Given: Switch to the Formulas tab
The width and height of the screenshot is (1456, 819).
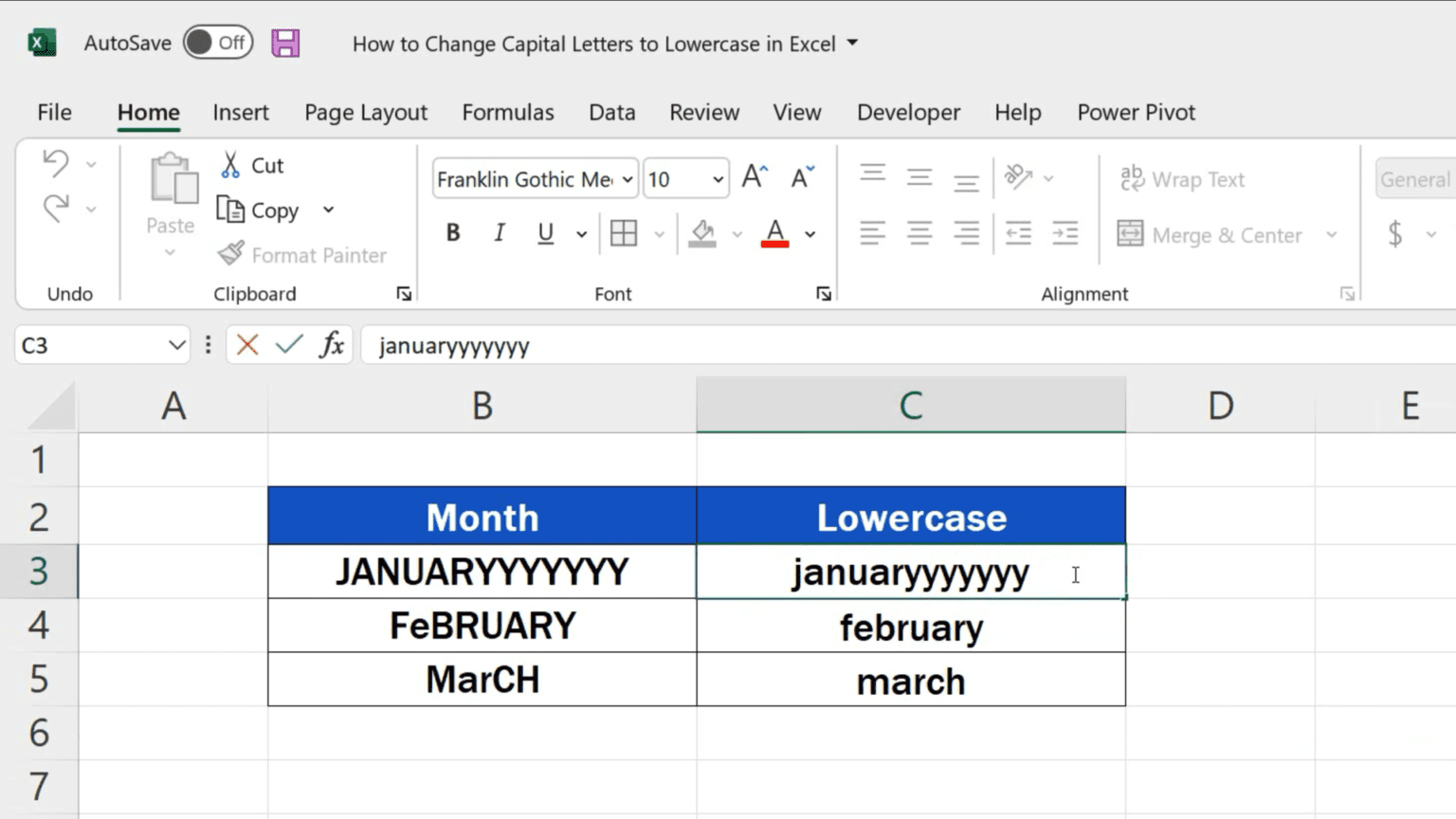Looking at the screenshot, I should 508,112.
